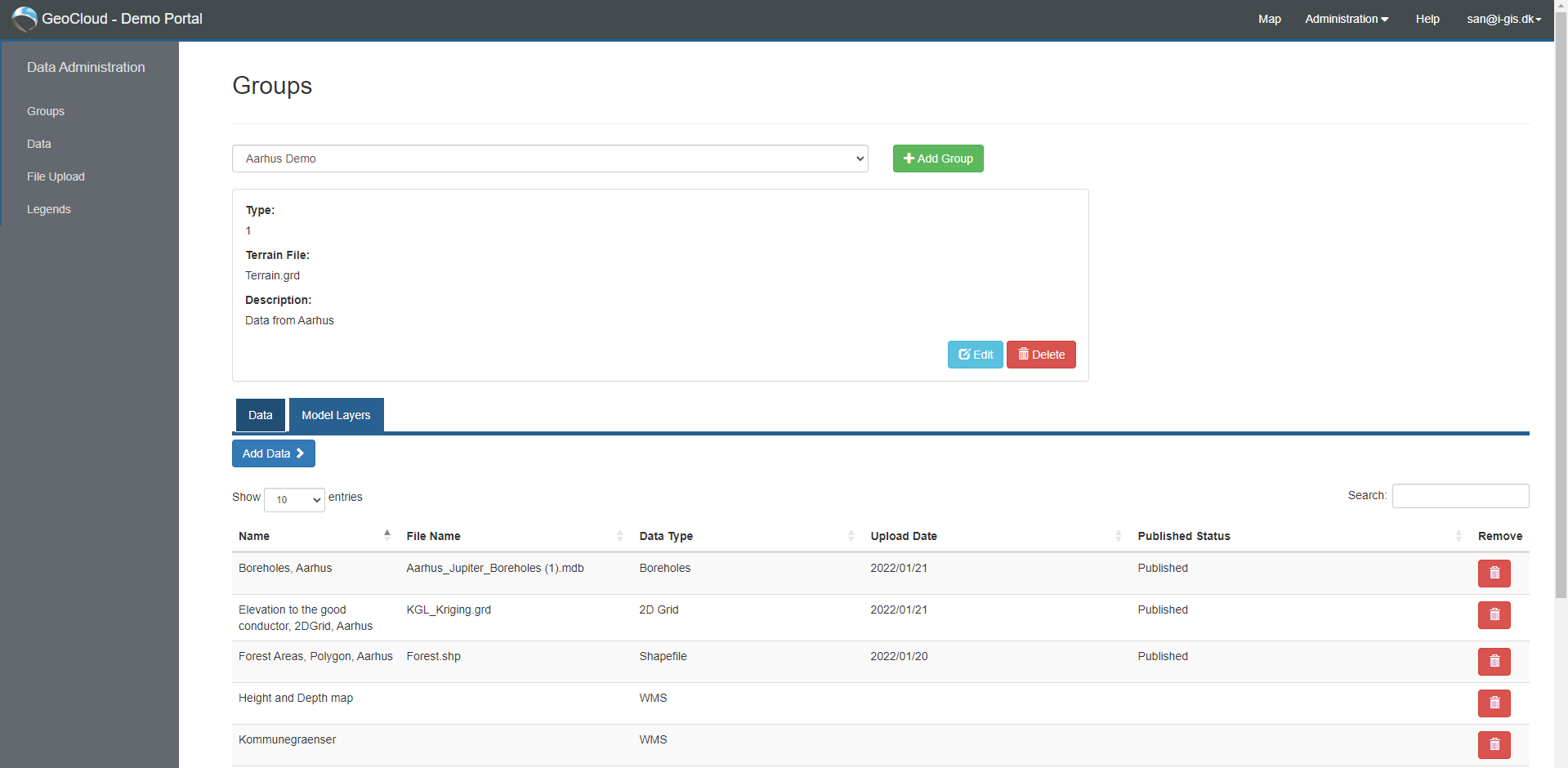Click the Add Data button
Screen dimensions: 1568x768
tap(274, 453)
